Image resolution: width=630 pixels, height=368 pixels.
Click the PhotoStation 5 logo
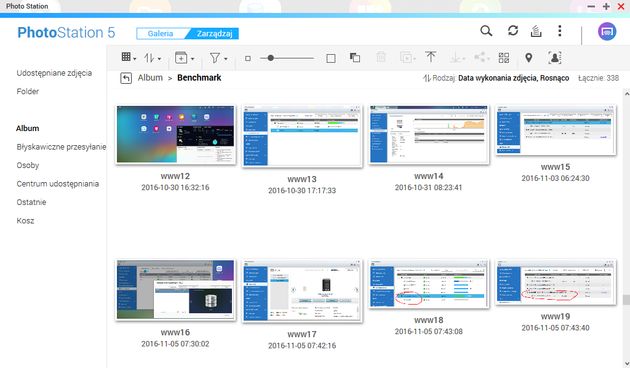click(66, 33)
